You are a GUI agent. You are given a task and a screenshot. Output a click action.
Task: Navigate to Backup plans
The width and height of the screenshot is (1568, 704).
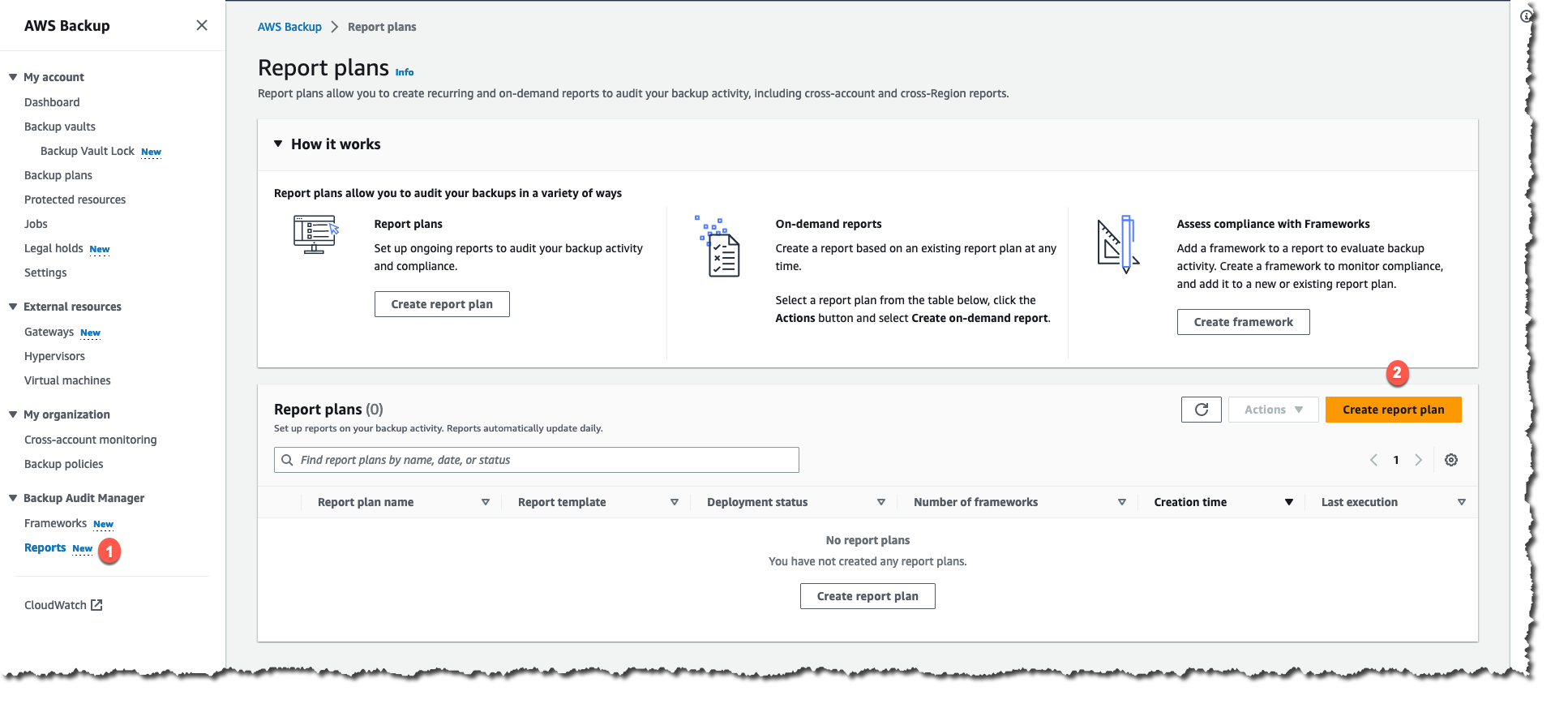(58, 175)
